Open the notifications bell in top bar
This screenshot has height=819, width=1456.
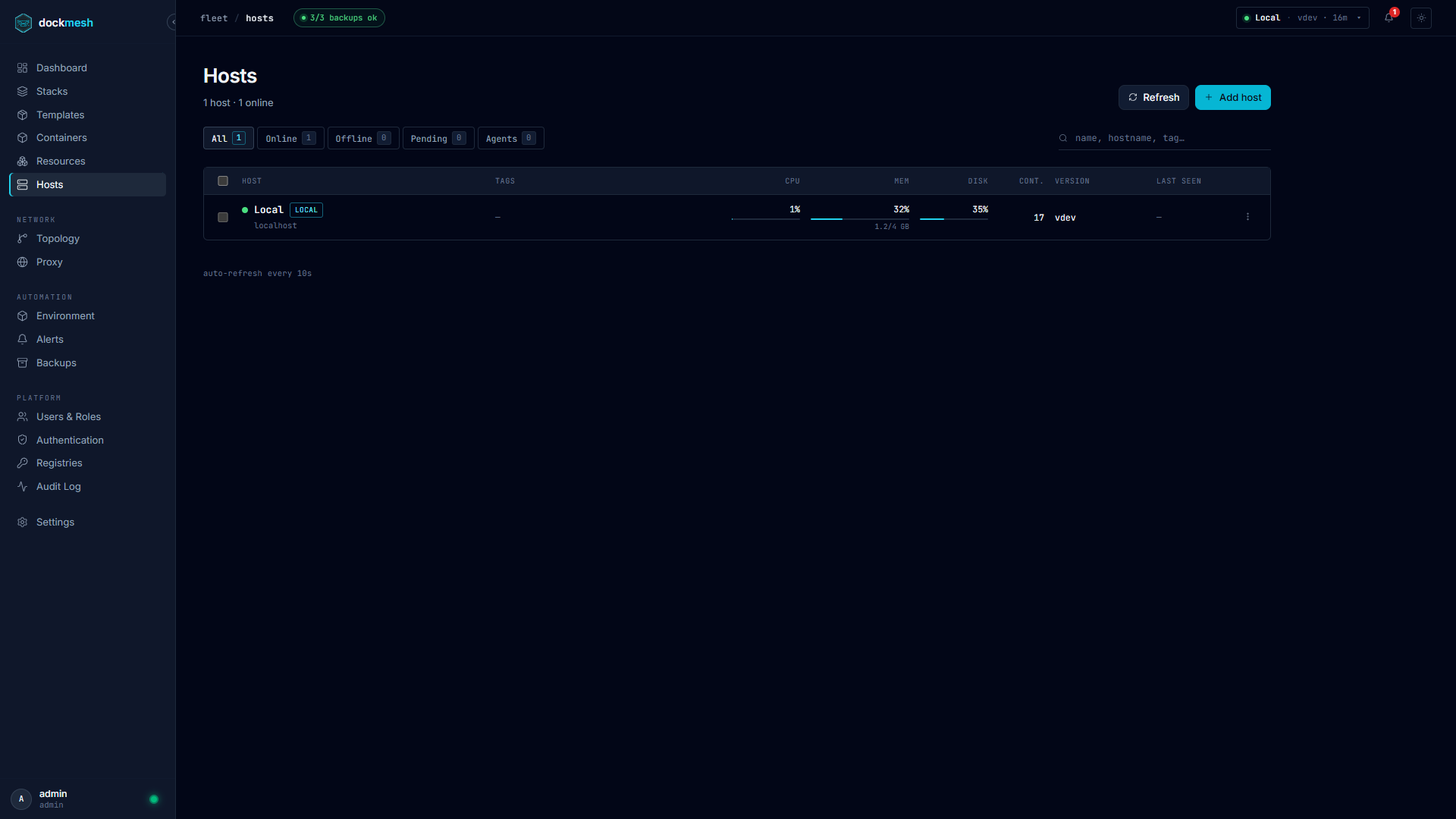click(x=1389, y=18)
